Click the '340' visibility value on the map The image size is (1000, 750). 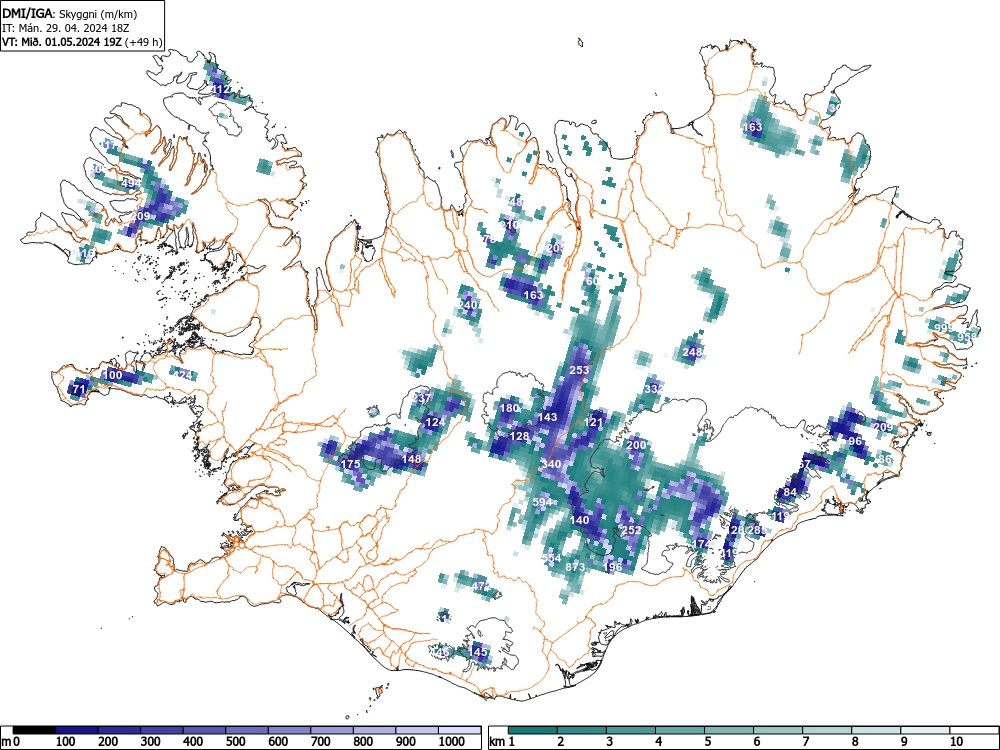point(550,464)
